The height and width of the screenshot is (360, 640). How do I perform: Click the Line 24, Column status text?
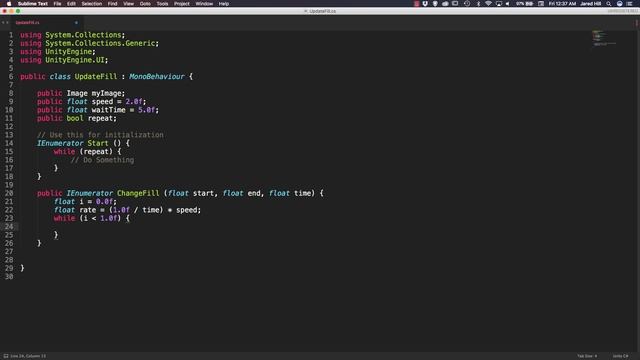[x=28, y=356]
